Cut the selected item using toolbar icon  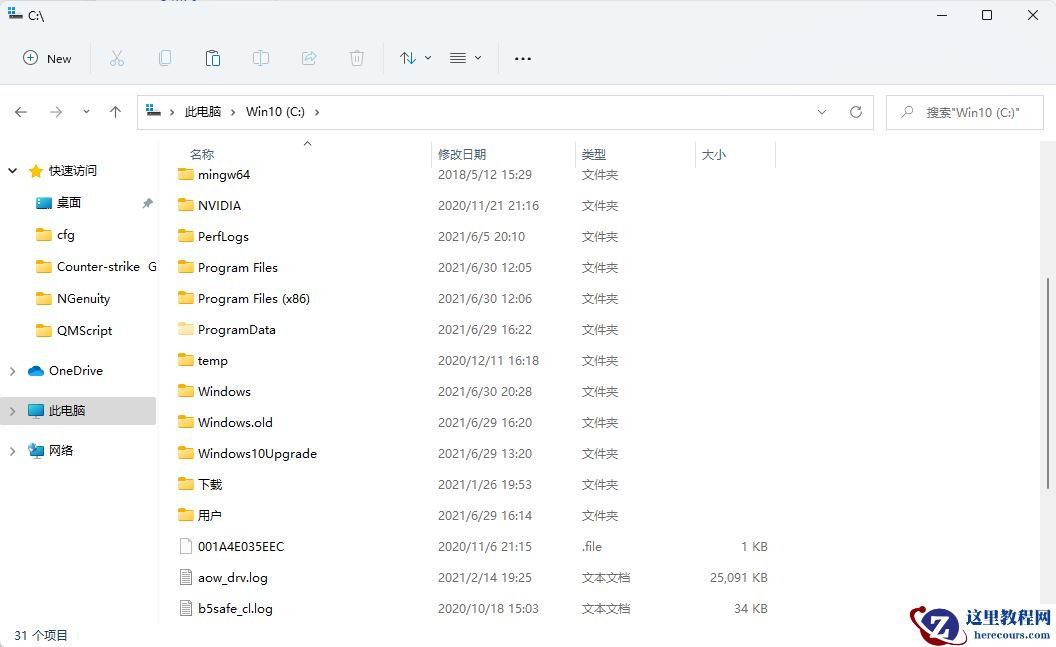pyautogui.click(x=117, y=58)
